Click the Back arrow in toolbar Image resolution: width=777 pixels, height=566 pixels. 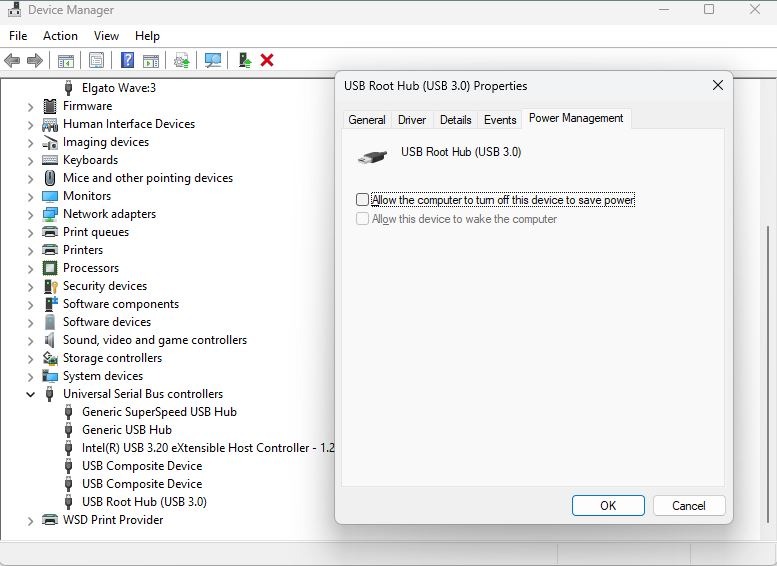pyautogui.click(x=13, y=60)
